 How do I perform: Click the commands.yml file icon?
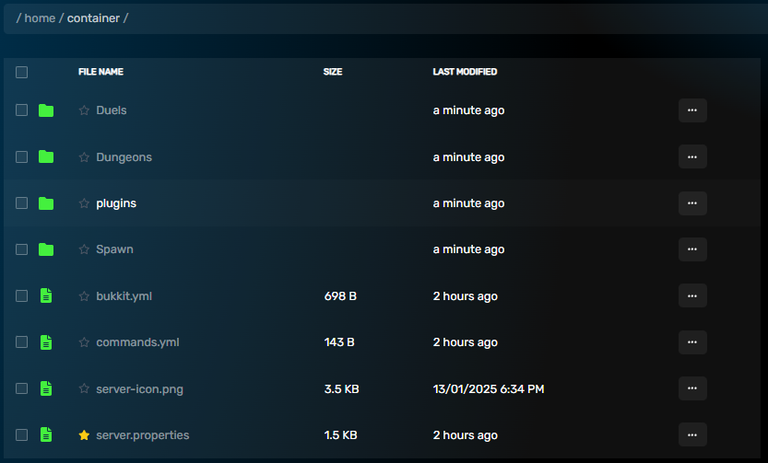46,342
